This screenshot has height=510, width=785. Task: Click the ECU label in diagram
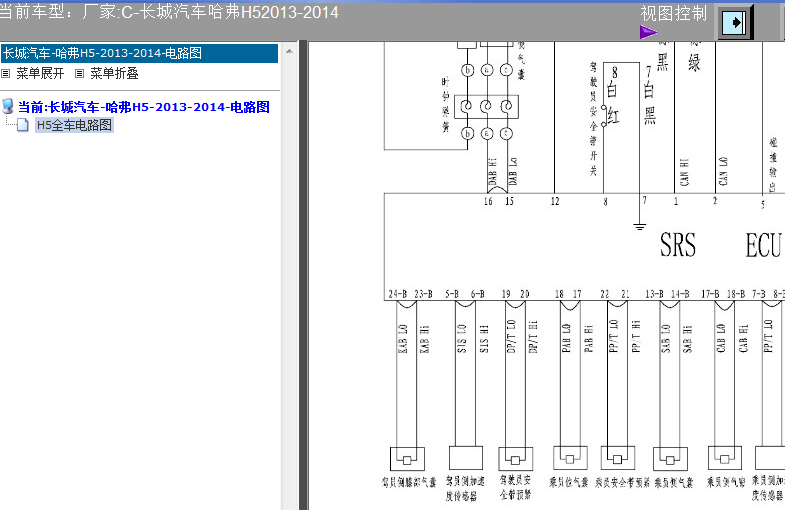tap(763, 245)
